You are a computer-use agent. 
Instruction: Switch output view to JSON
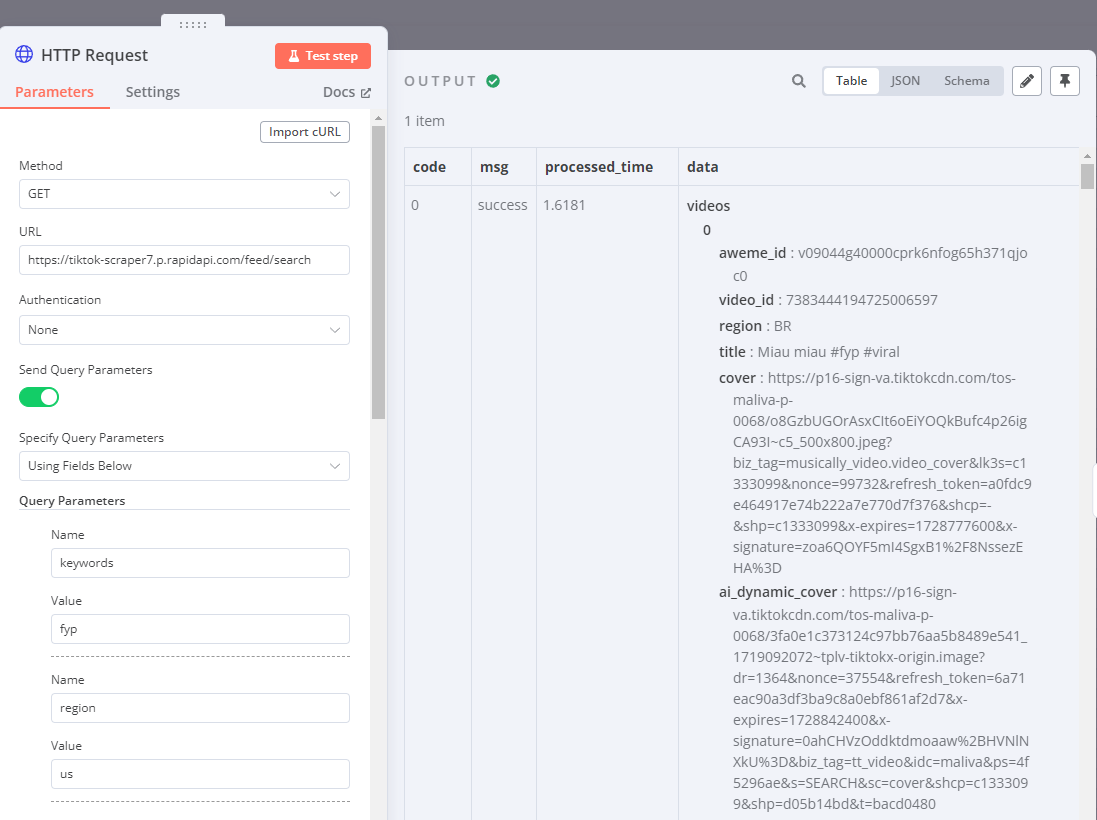click(x=905, y=81)
